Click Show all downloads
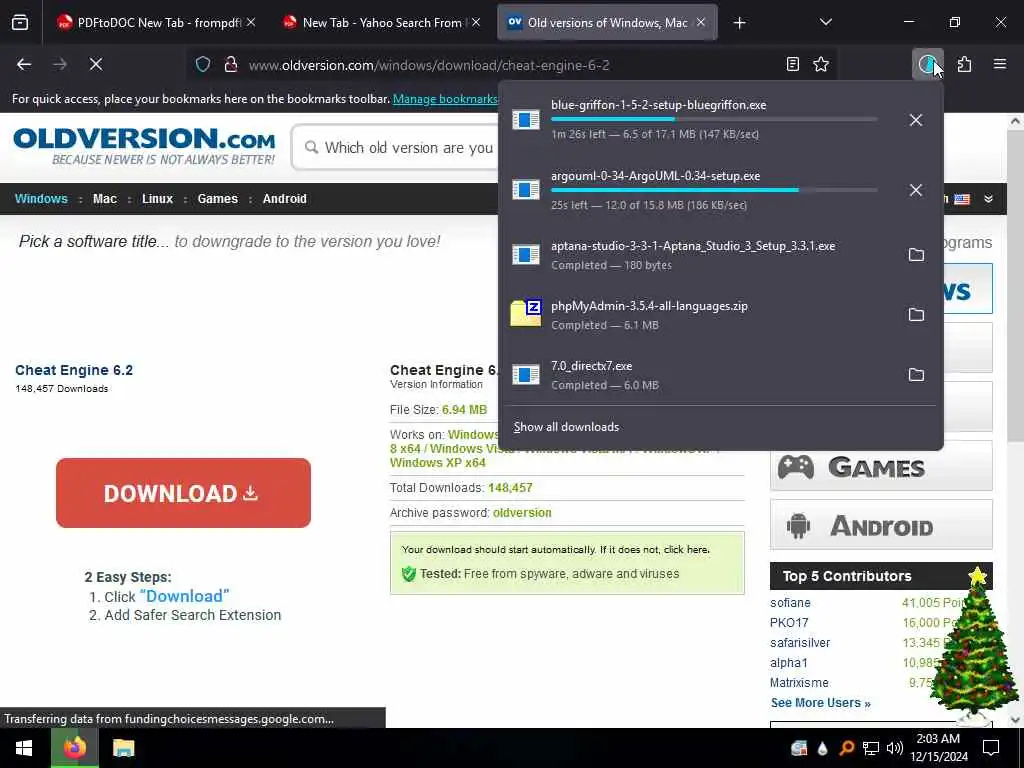This screenshot has height=768, width=1024. point(566,427)
